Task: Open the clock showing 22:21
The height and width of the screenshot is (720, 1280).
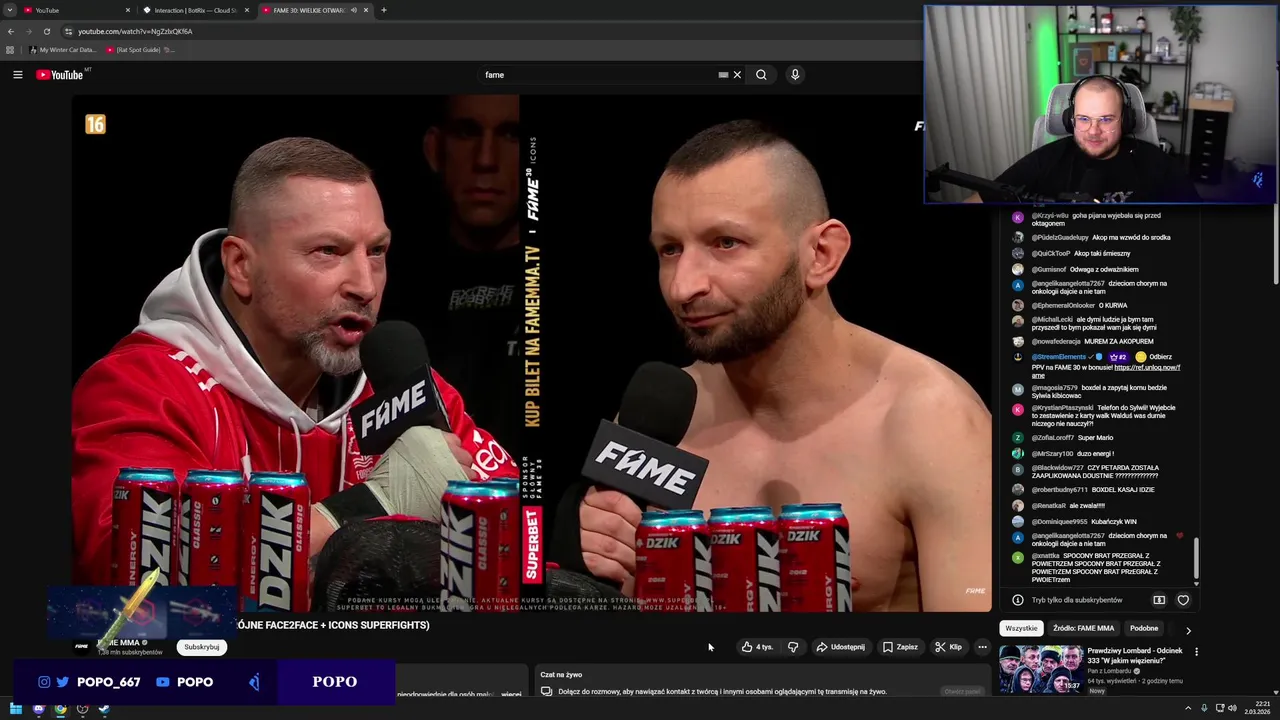Action: coord(1257,709)
